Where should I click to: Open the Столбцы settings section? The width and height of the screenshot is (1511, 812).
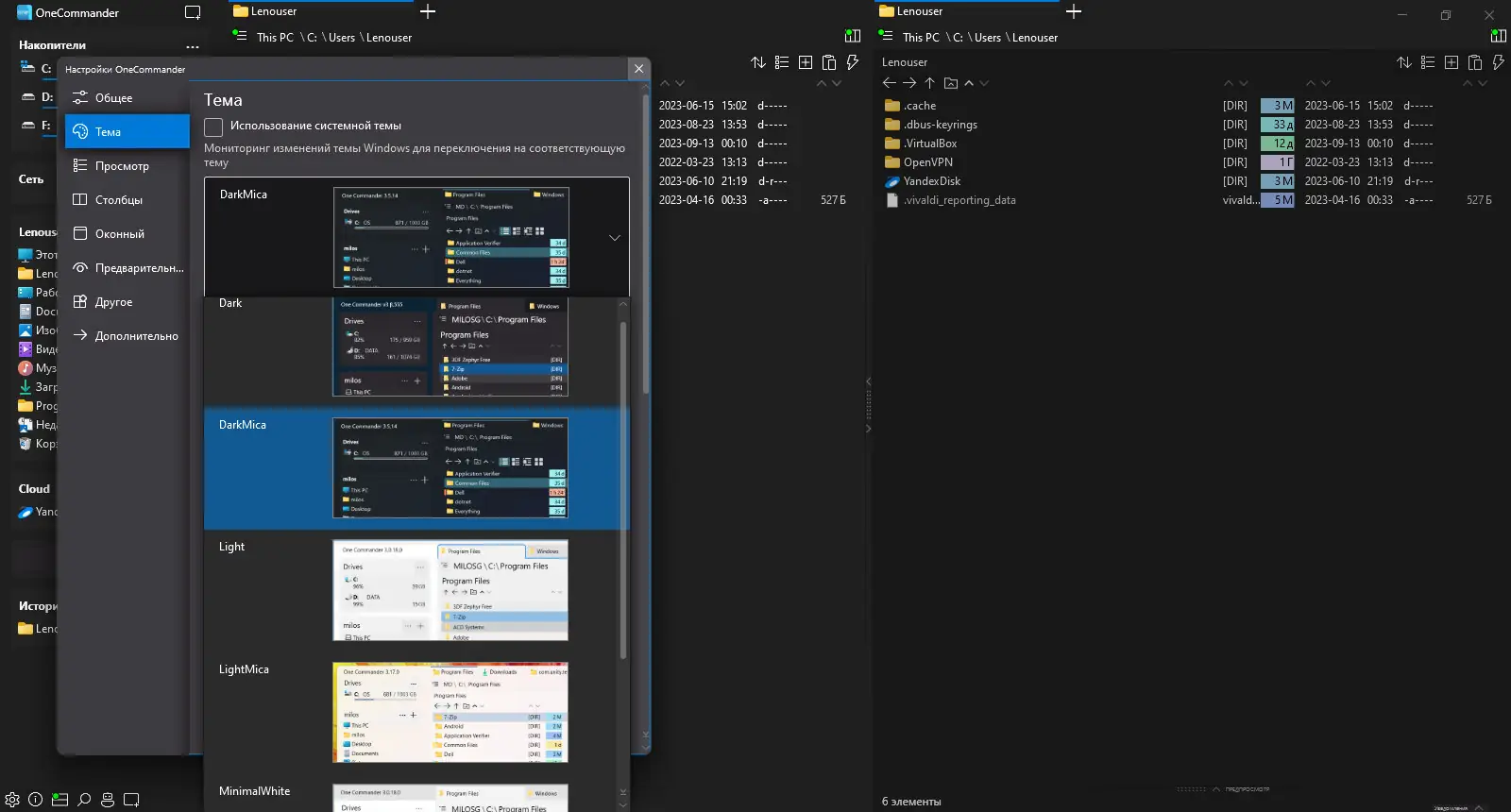pos(127,200)
